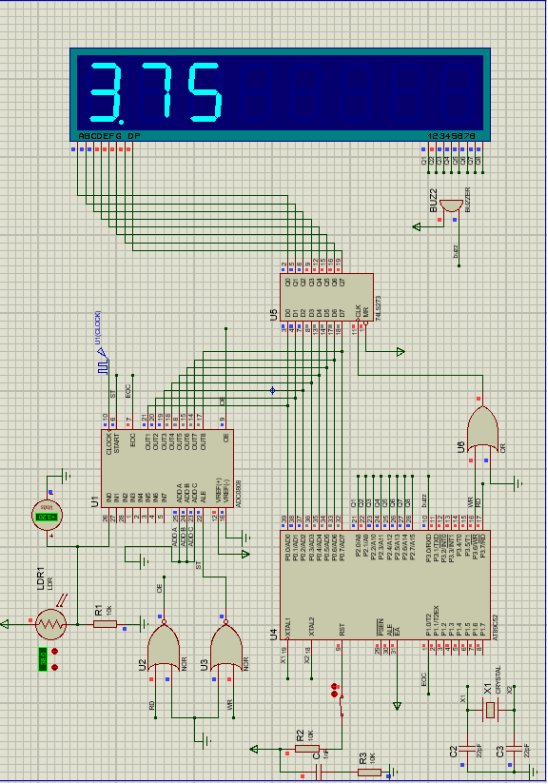Click the BUZ2 buzzer component
This screenshot has width=548, height=784.
452,206
